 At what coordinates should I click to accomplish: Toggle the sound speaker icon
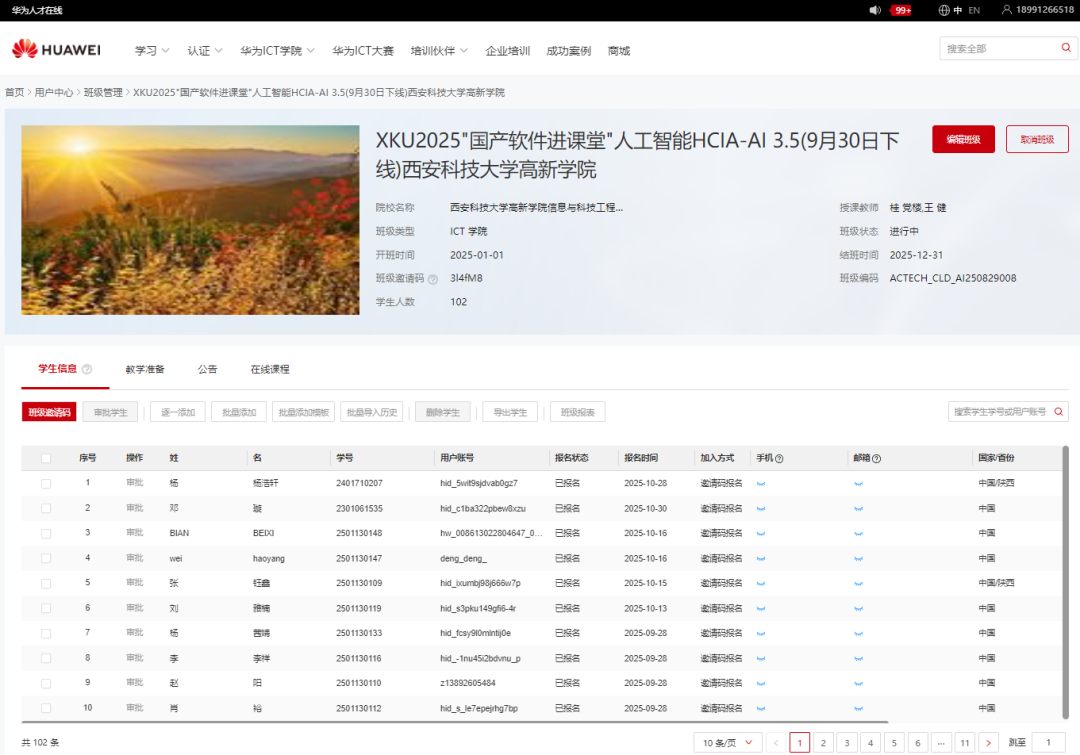pyautogui.click(x=875, y=10)
